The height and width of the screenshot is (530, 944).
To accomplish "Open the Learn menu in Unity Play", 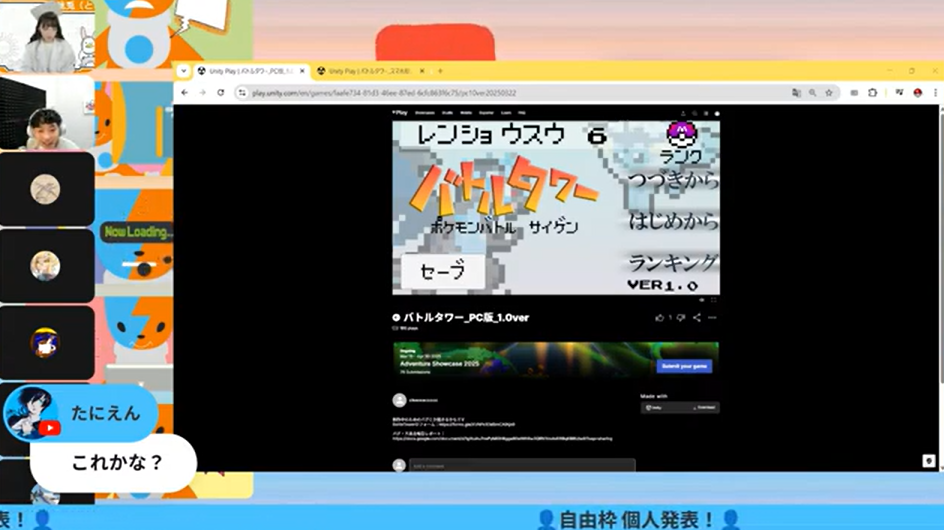I will click(x=506, y=113).
